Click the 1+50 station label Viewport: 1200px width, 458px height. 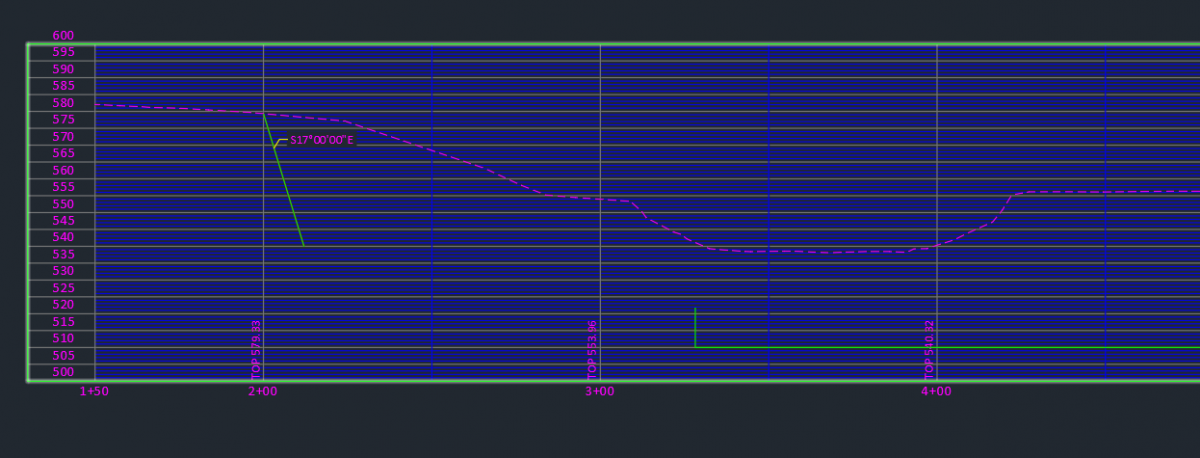[94, 392]
